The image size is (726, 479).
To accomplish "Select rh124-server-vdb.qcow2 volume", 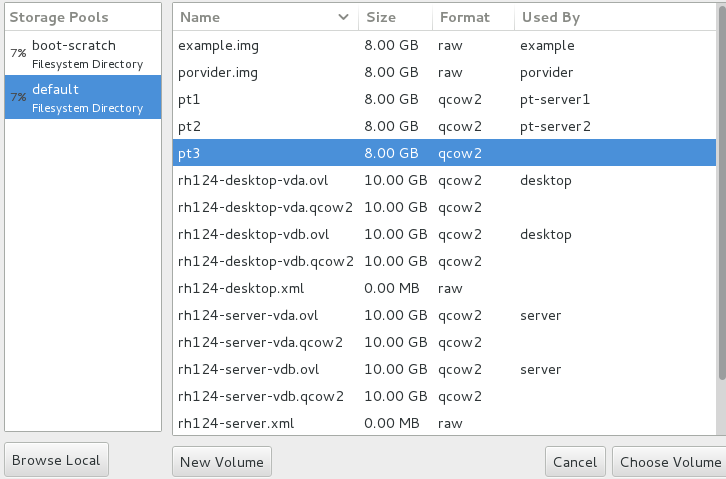I will pyautogui.click(x=444, y=396).
